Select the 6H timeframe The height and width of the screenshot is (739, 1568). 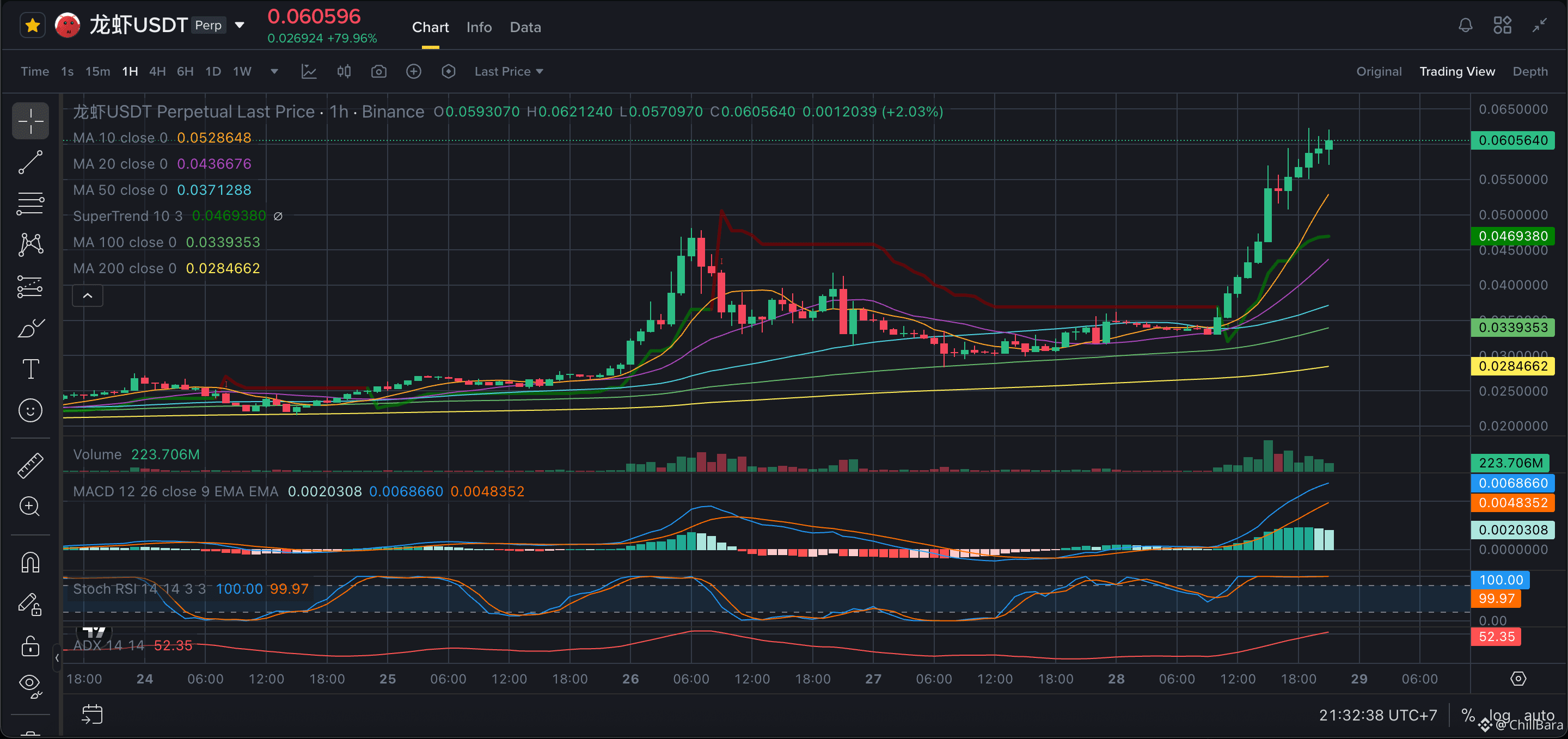tap(185, 72)
